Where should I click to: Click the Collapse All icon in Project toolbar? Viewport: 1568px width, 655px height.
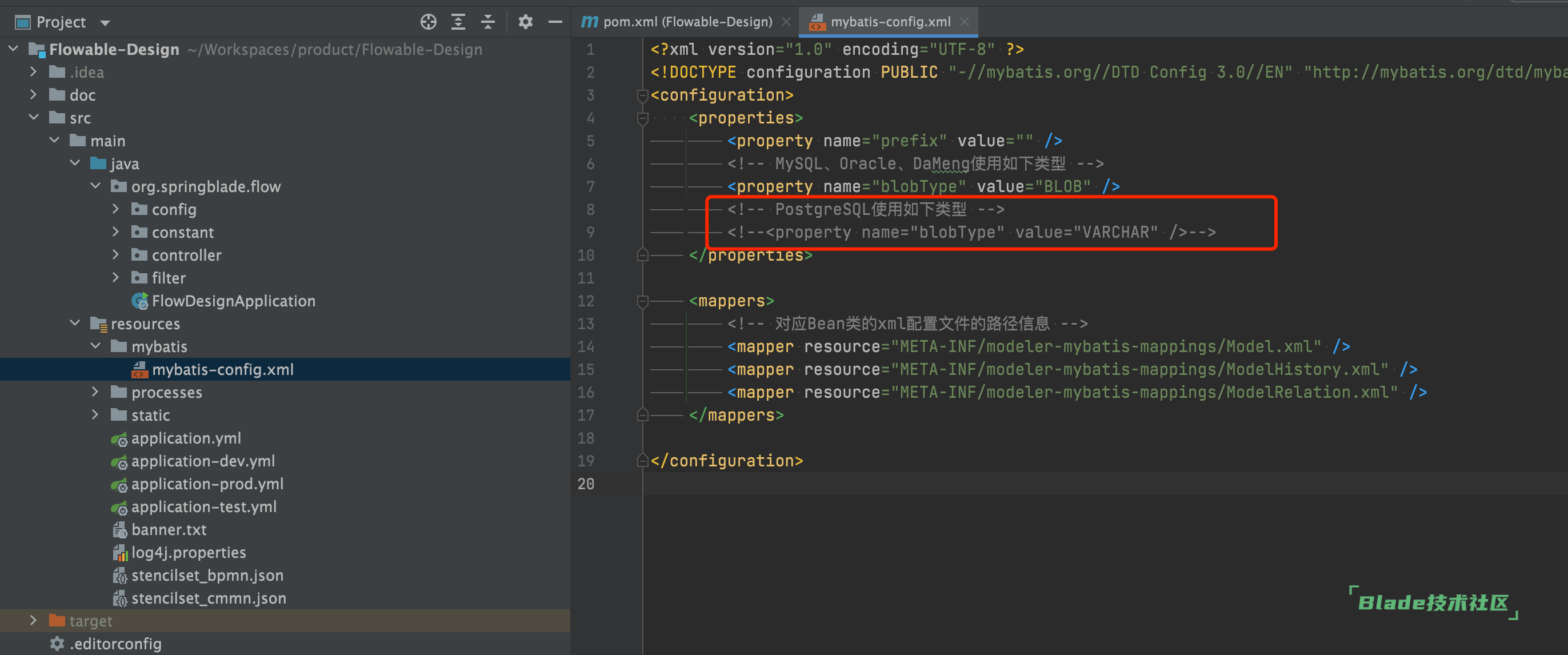[x=487, y=22]
